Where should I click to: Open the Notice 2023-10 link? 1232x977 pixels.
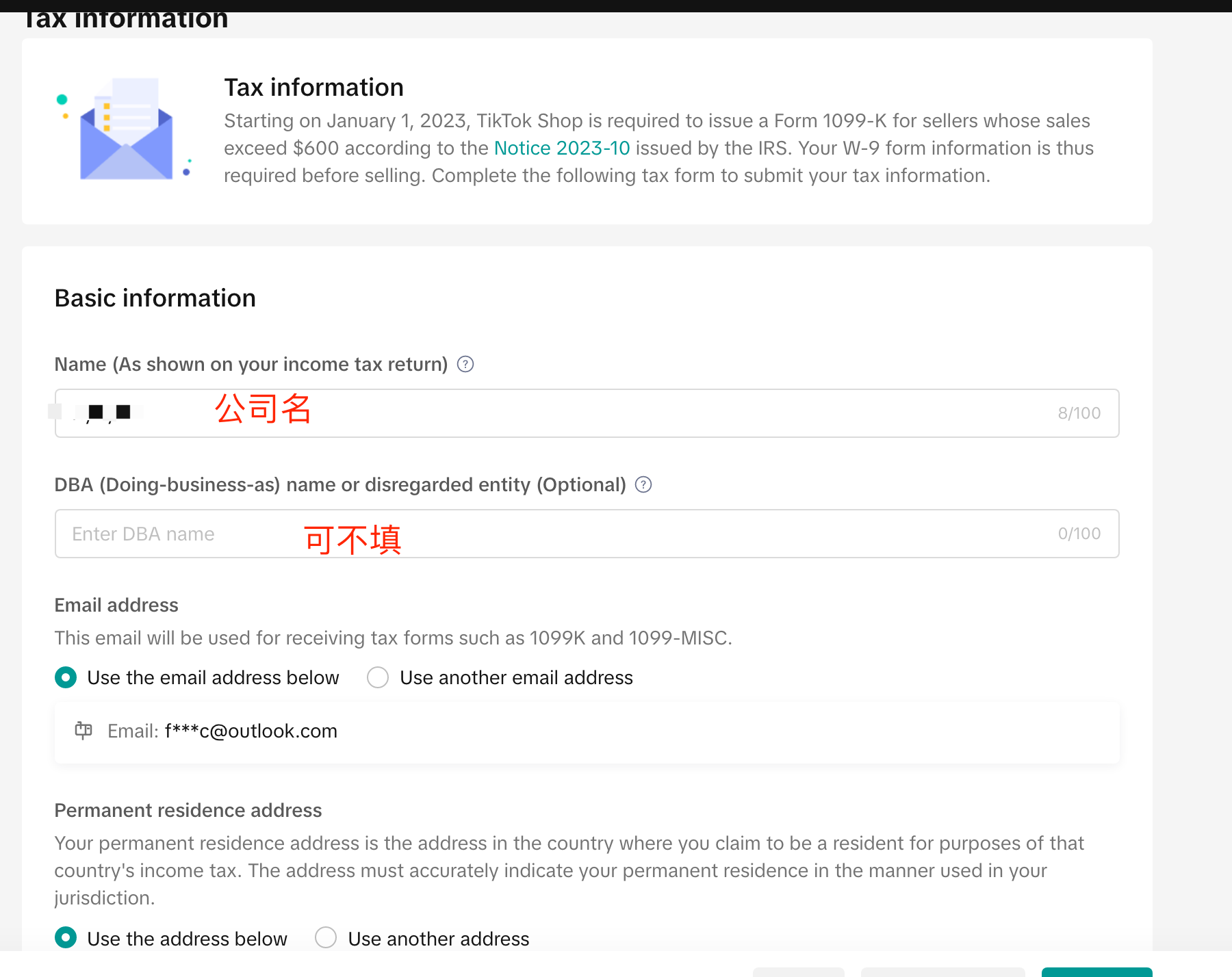click(x=561, y=148)
